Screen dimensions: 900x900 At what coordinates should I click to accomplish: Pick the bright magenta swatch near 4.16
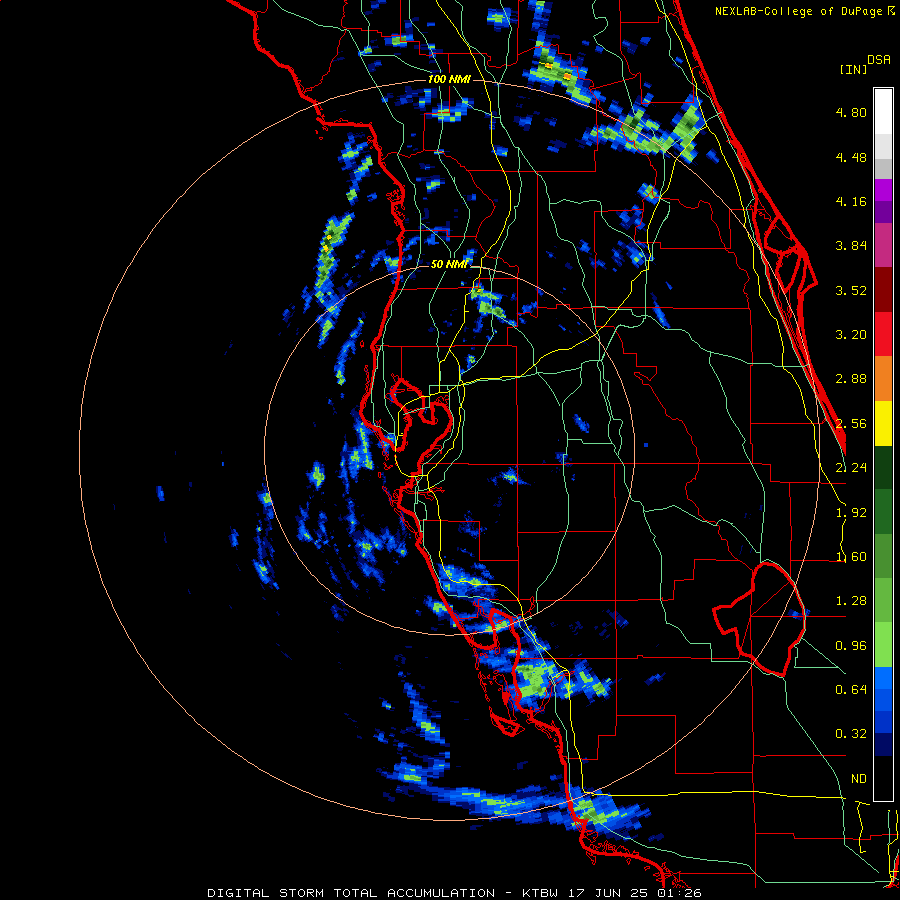coord(883,190)
